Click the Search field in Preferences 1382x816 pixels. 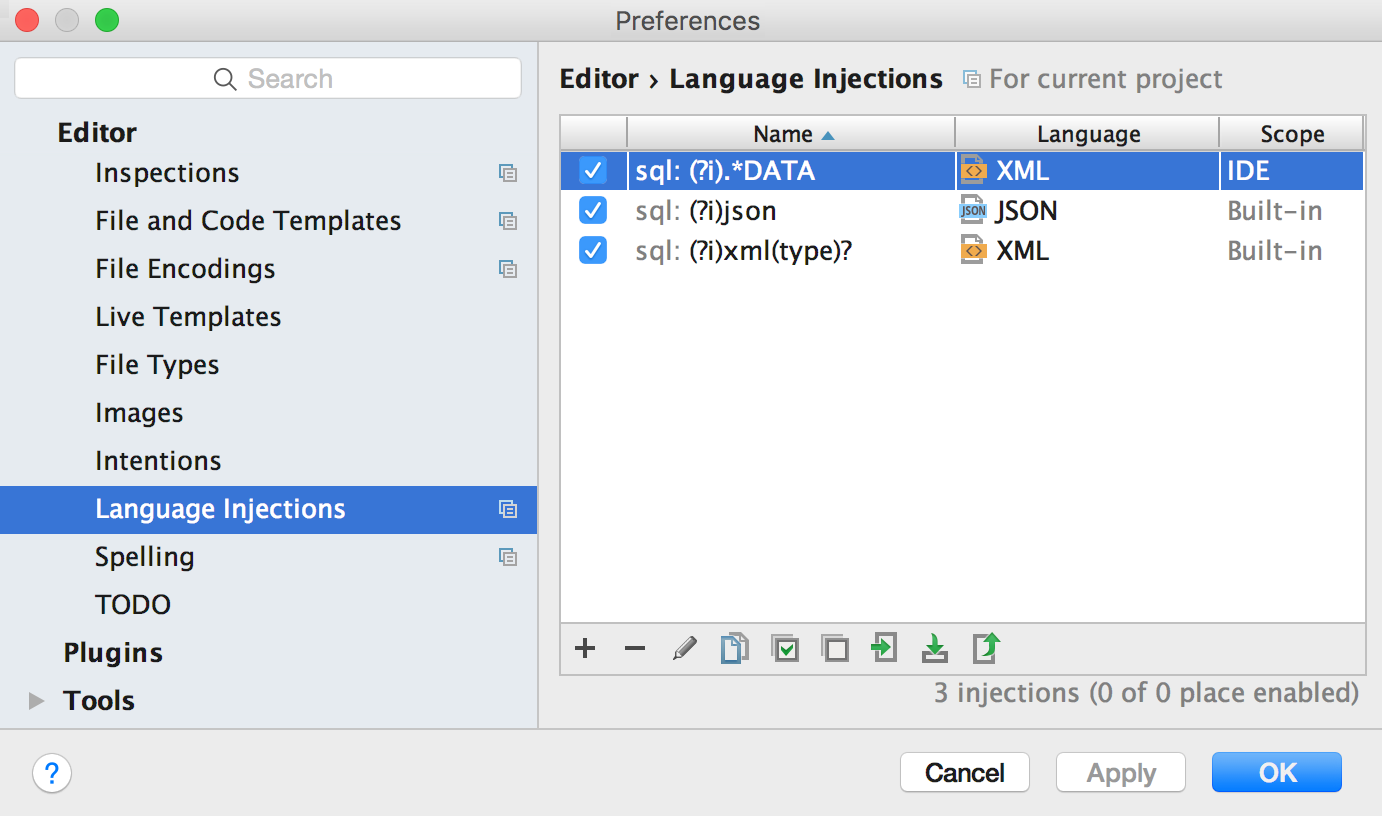point(268,79)
